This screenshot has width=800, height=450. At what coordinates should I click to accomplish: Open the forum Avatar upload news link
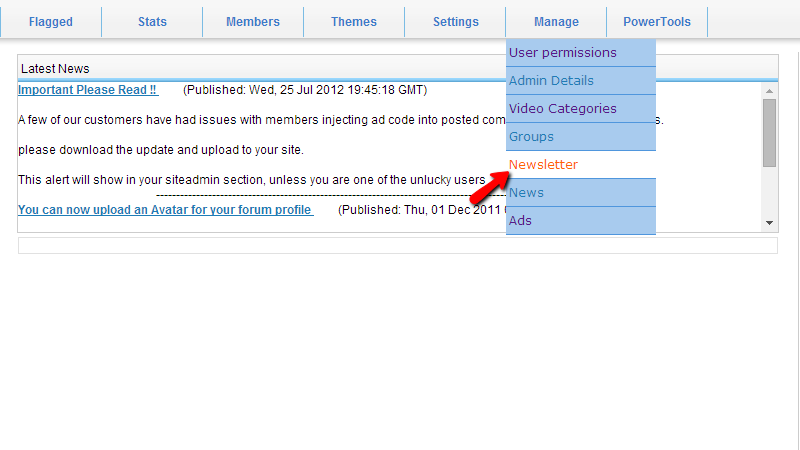click(x=165, y=210)
